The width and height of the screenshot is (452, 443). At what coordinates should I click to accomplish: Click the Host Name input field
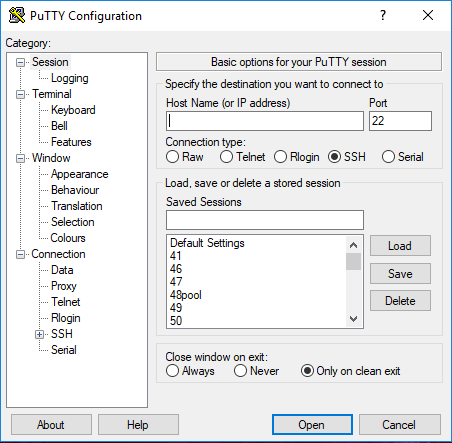click(265, 121)
